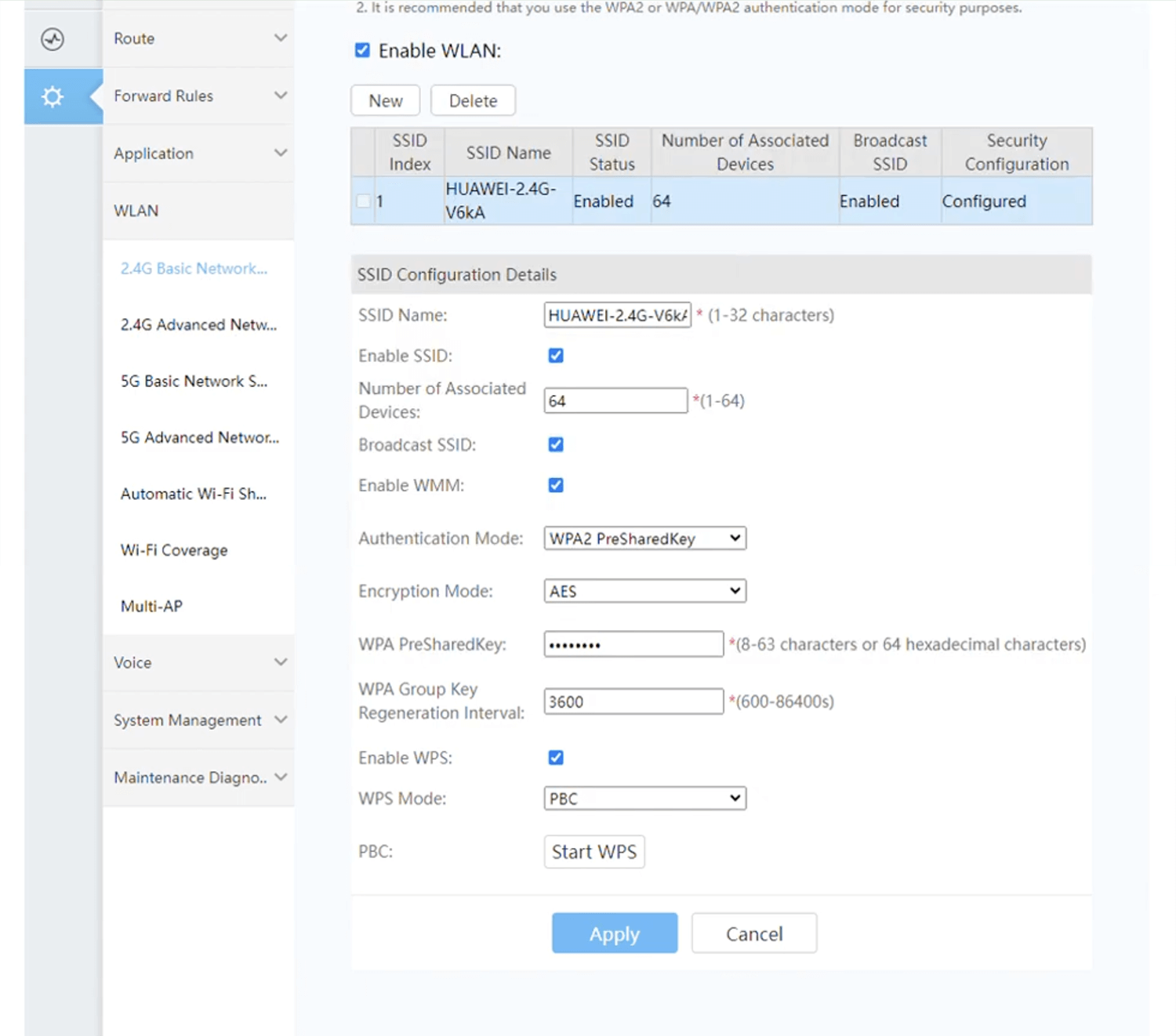The height and width of the screenshot is (1036, 1176).
Task: Click the Apply button
Action: [614, 933]
